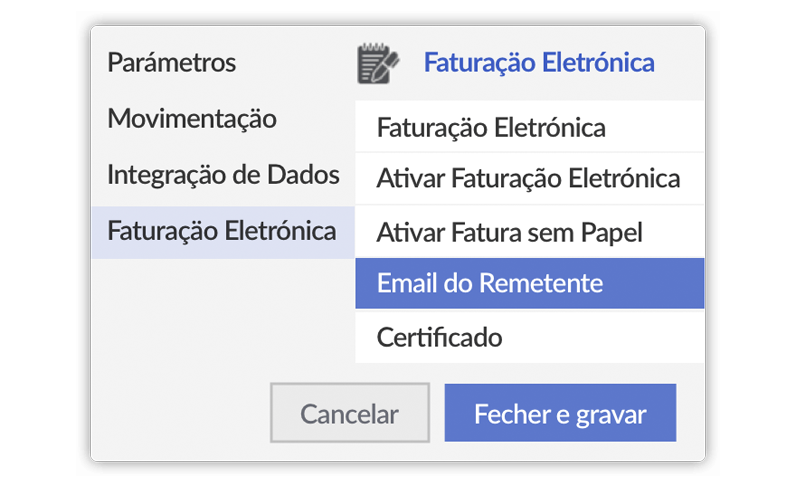
Task: Save and close using the blue button
Action: 560,413
